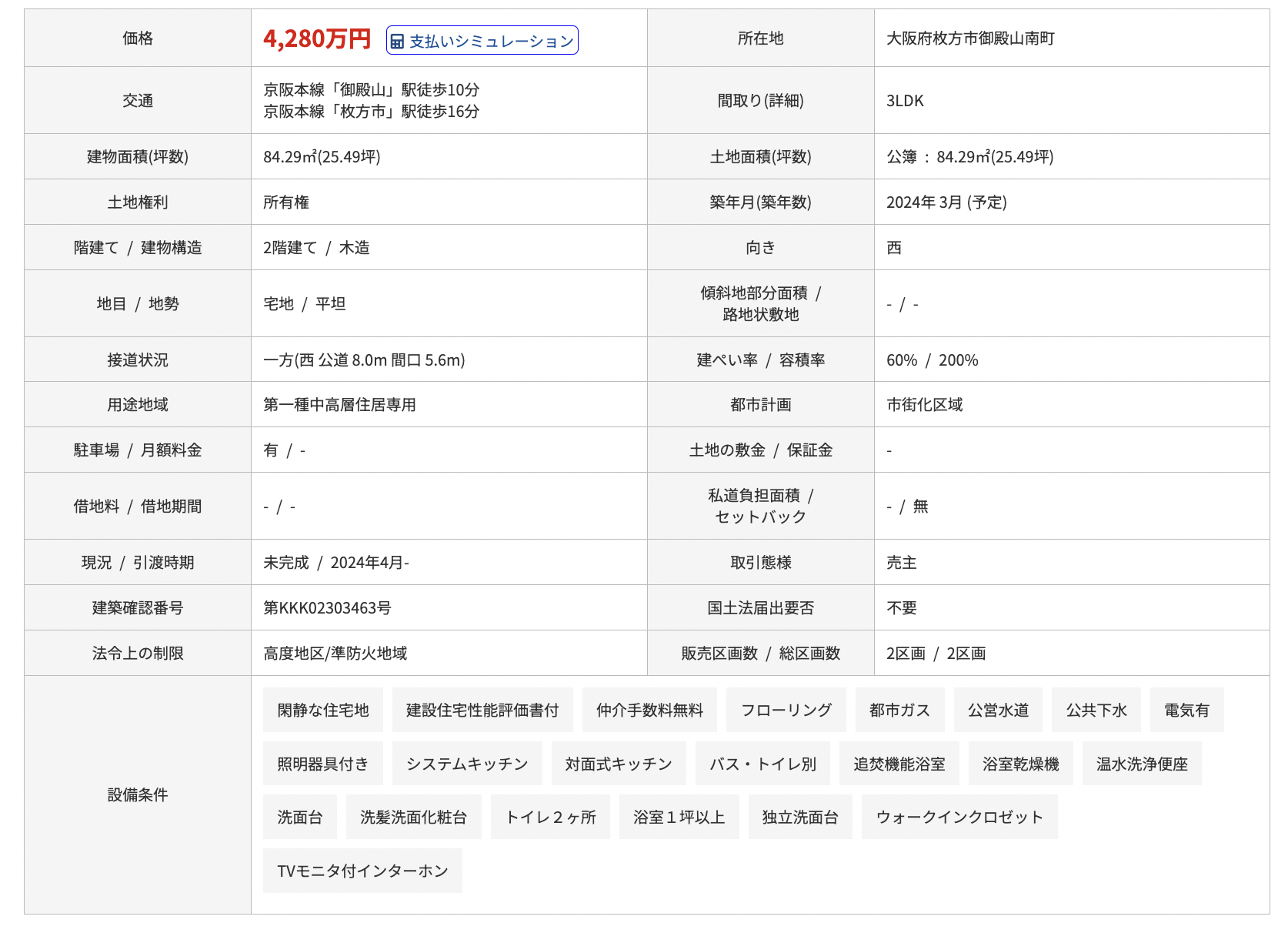Select the システムキッチン tag
The height and width of the screenshot is (933, 1288).
click(x=467, y=764)
